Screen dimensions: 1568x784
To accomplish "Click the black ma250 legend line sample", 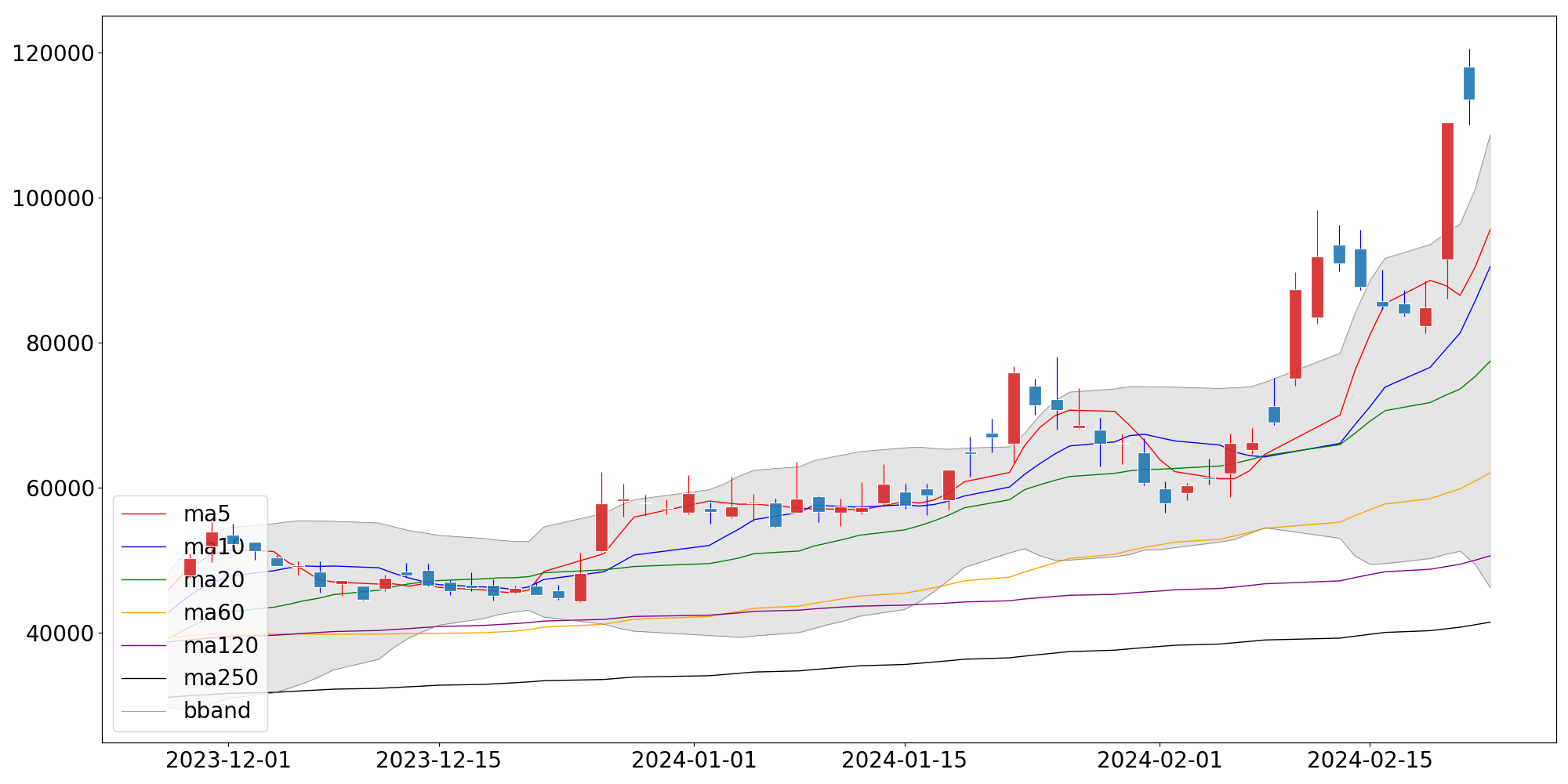I will click(x=144, y=678).
